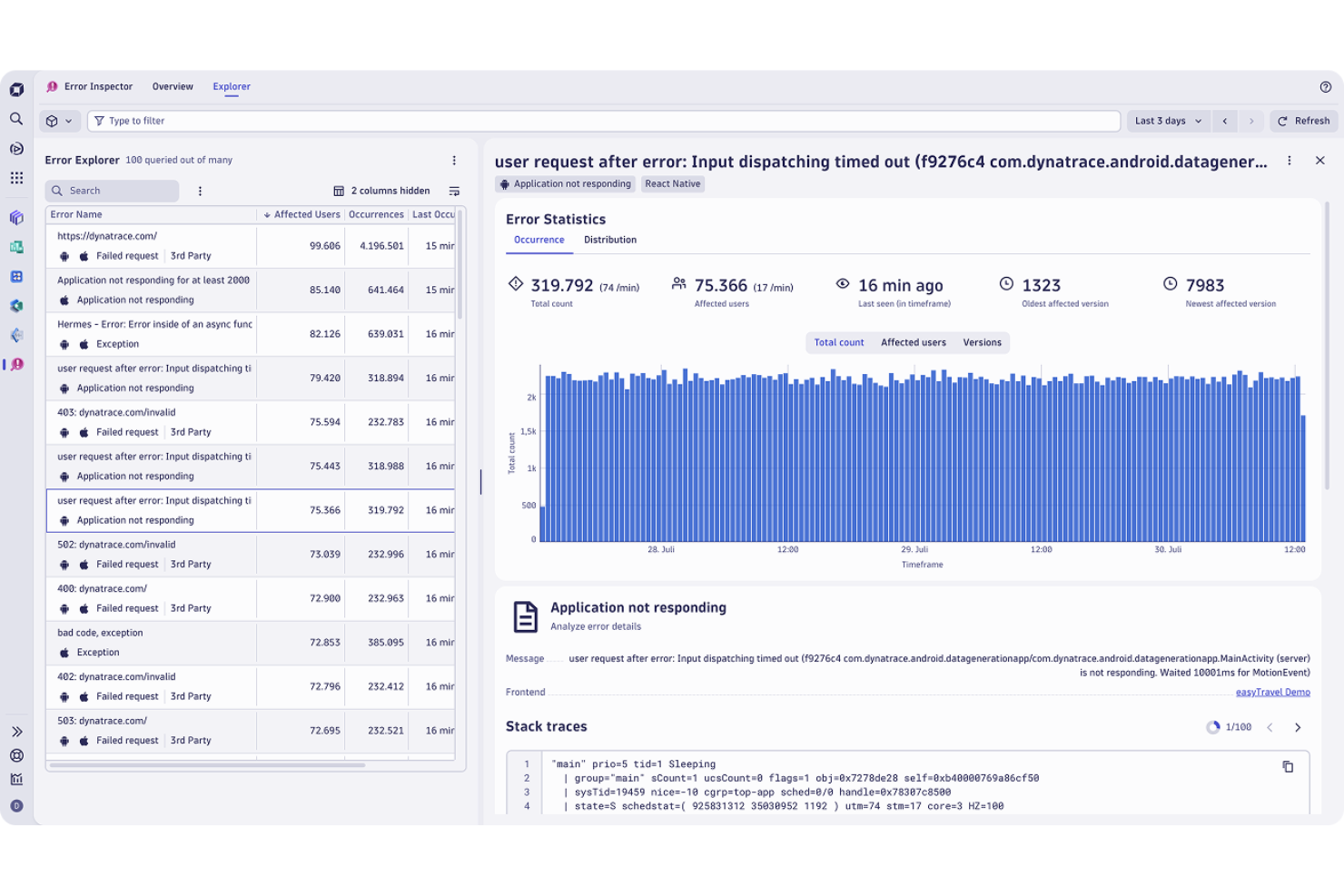Select the Distribution tab in Error Statistics

[609, 240]
